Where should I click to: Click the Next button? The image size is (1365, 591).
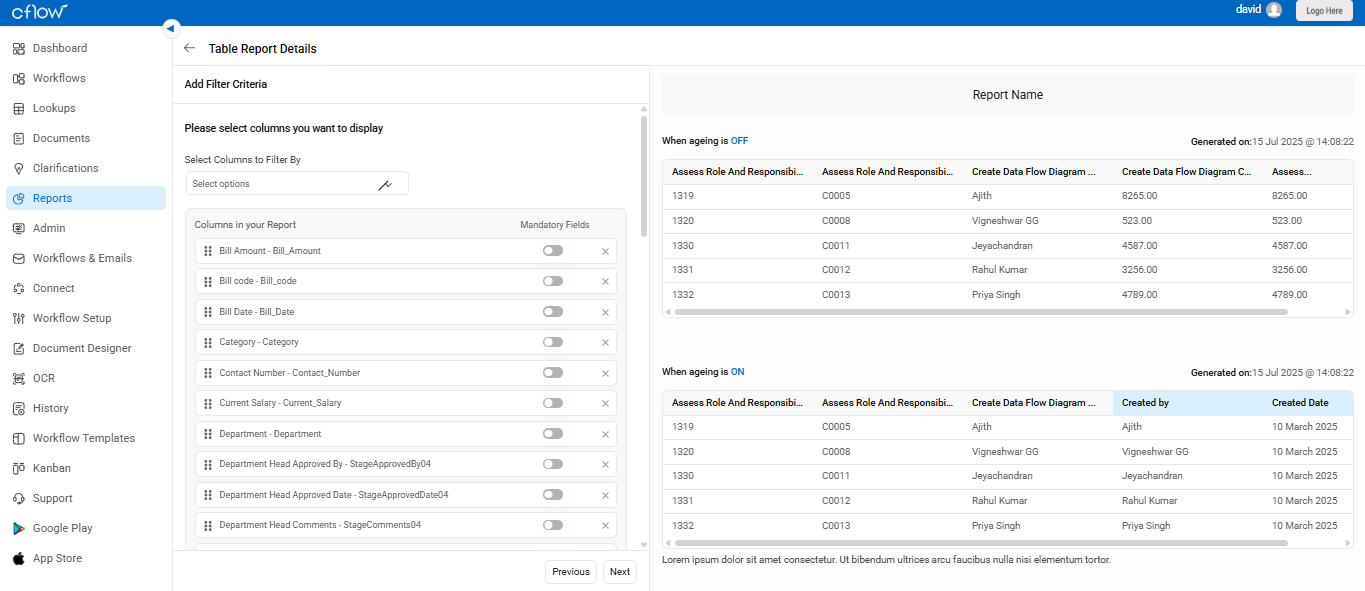point(620,572)
